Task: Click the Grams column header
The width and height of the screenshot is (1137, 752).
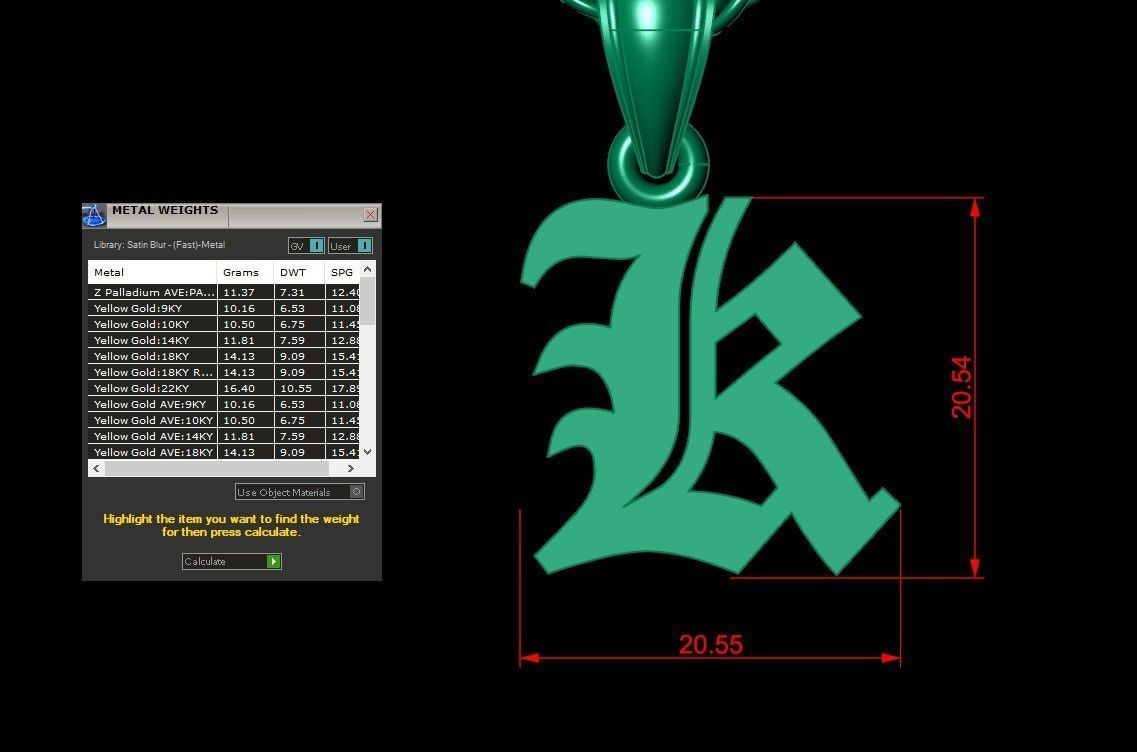Action: tap(245, 273)
